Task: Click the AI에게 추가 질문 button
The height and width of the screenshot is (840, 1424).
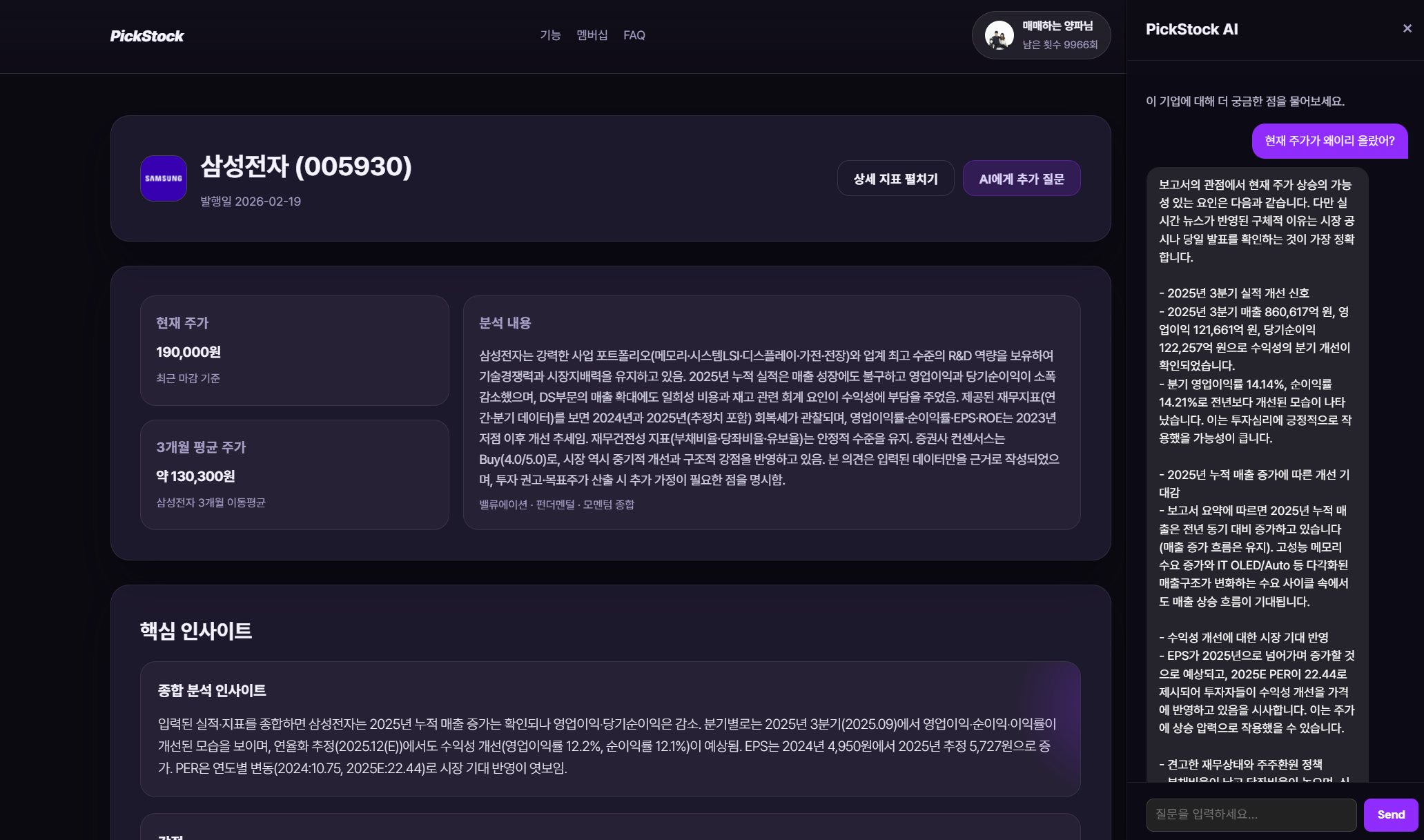Action: point(1022,178)
